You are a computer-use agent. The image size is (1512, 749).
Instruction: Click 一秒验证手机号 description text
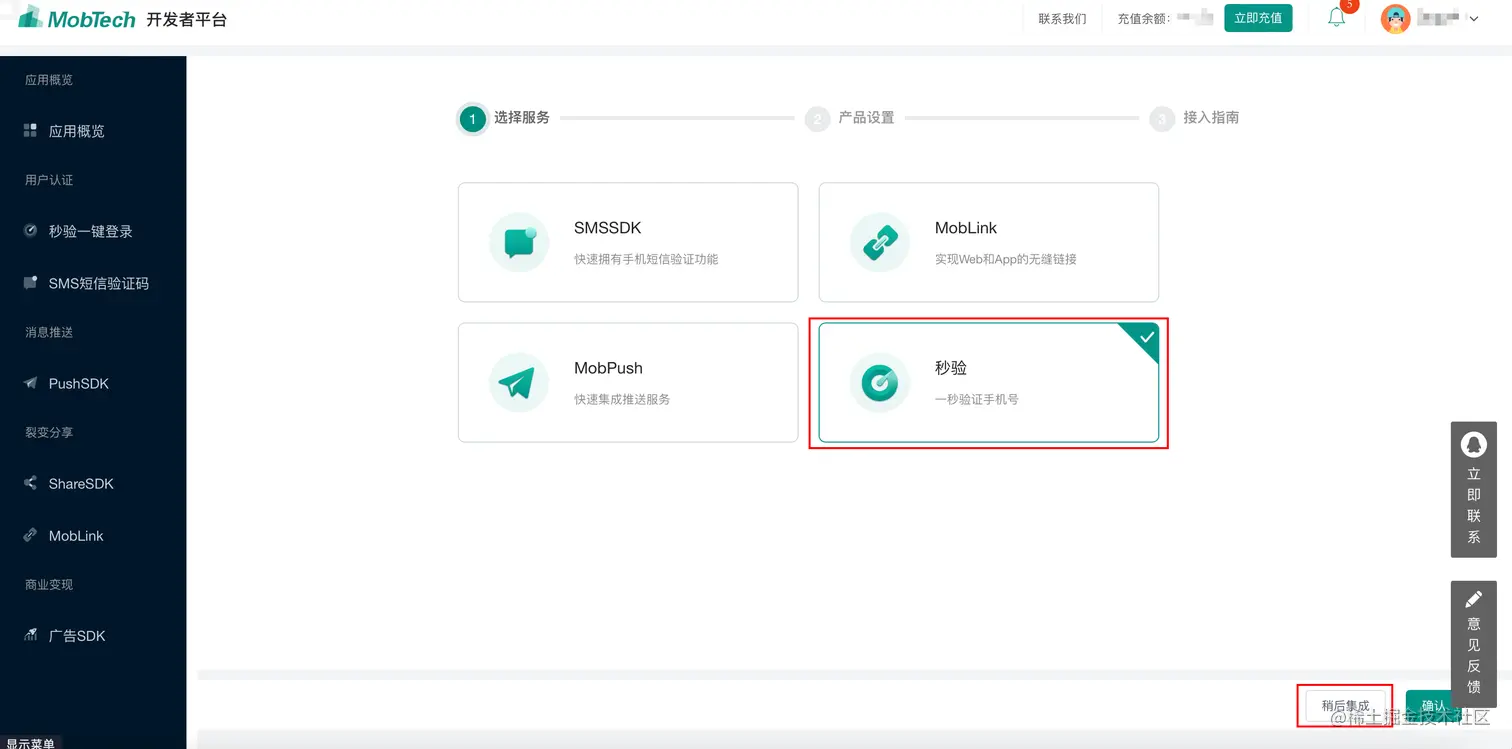click(977, 399)
